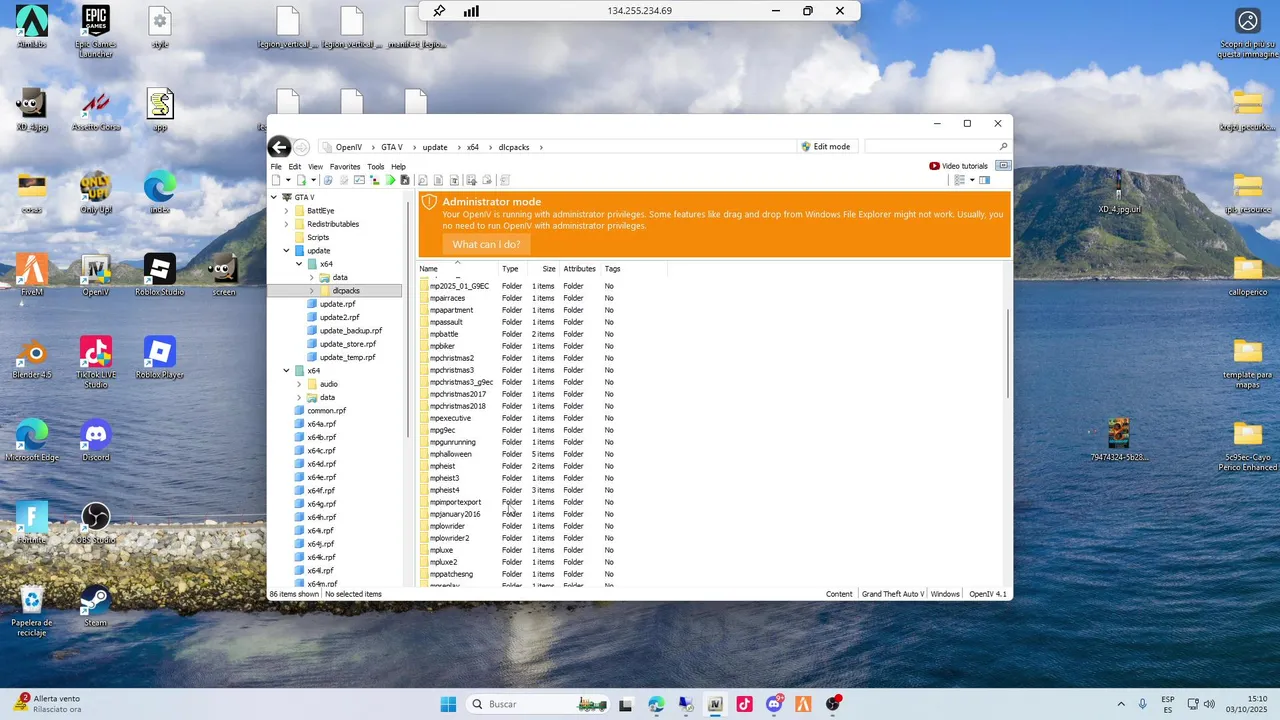Click the pin icon on remote bar
The image size is (1280, 720).
[439, 11]
